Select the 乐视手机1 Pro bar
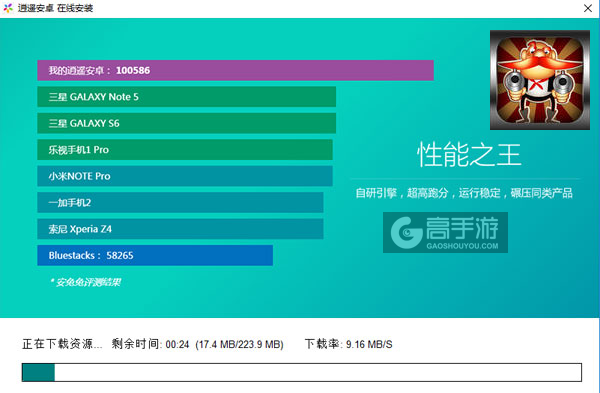This screenshot has height=393, width=600. pos(185,150)
